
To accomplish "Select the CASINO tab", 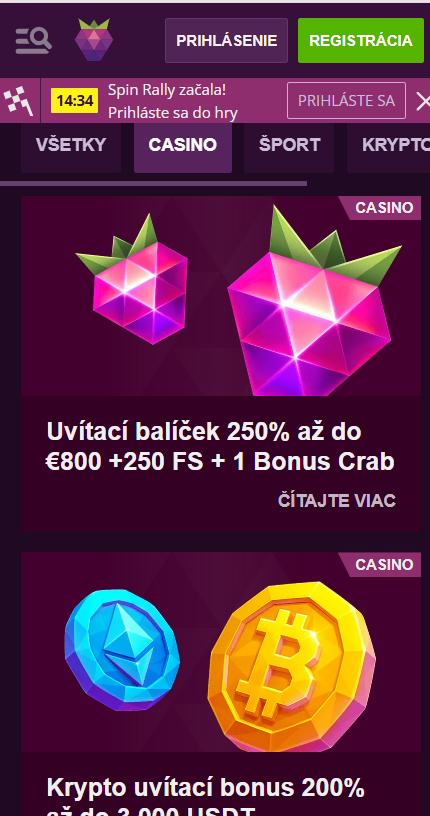I will 183,145.
